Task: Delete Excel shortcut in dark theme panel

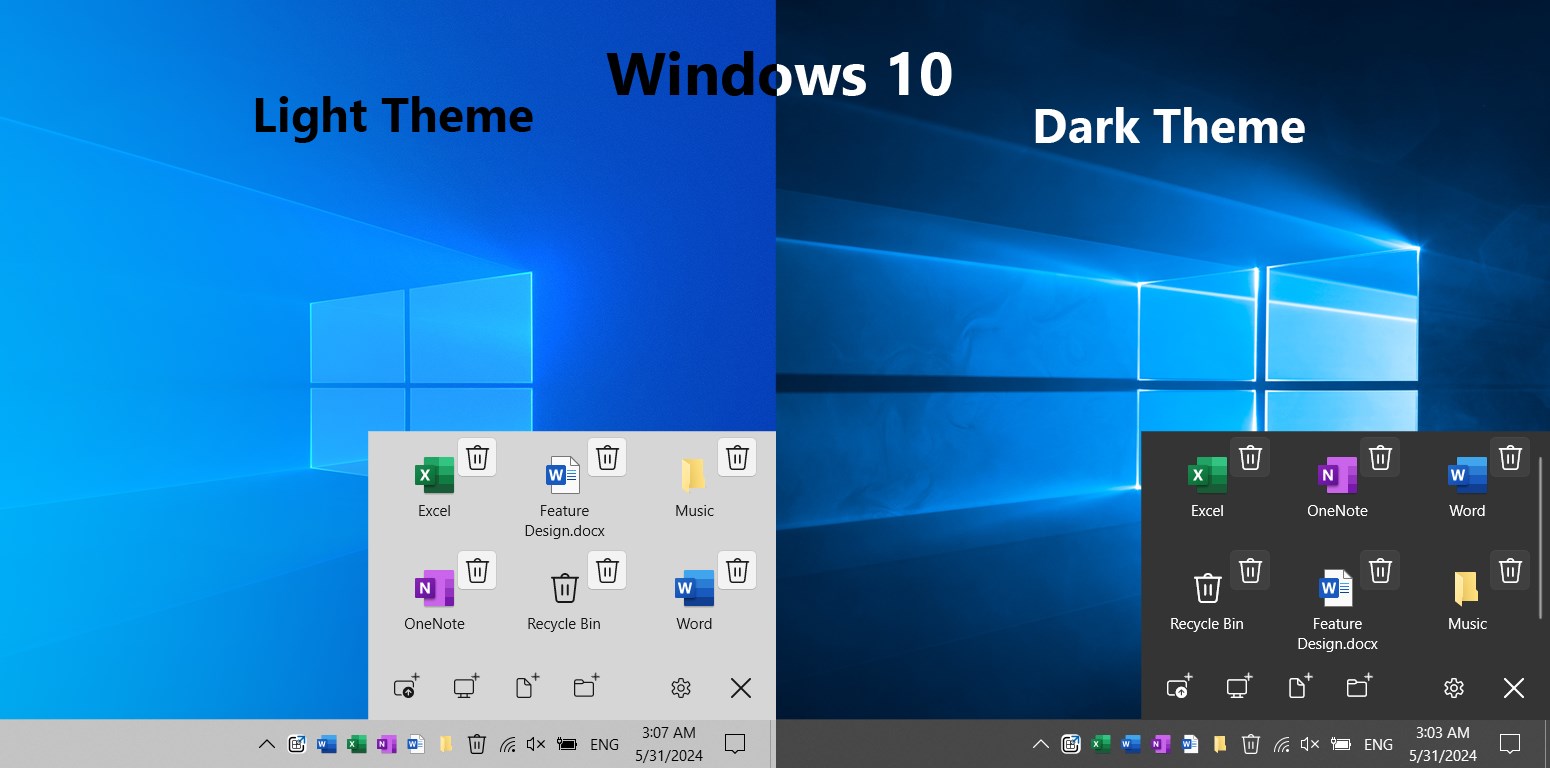Action: coord(1250,457)
